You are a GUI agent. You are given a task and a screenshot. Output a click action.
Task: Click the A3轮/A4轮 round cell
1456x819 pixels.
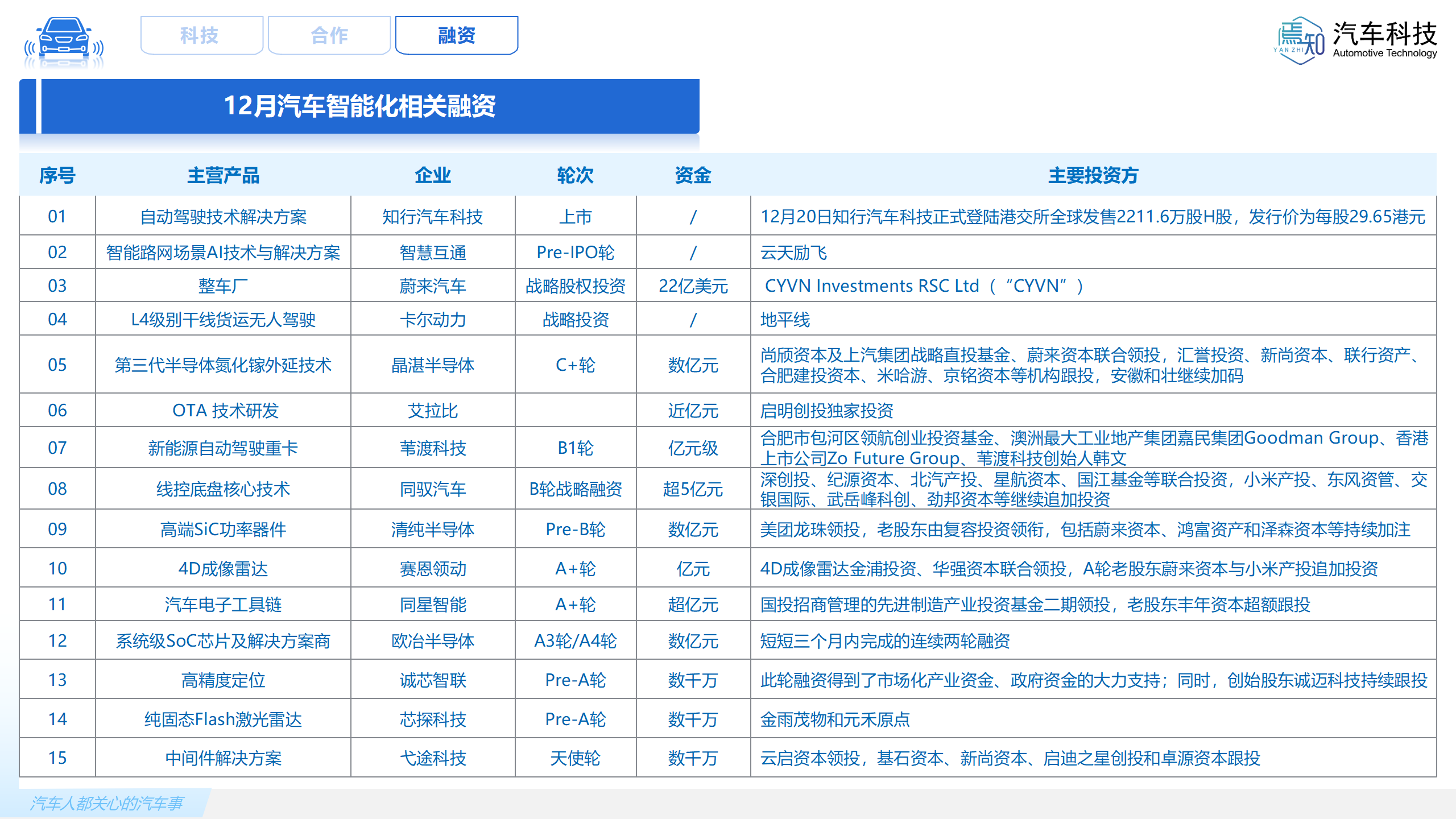tap(576, 640)
